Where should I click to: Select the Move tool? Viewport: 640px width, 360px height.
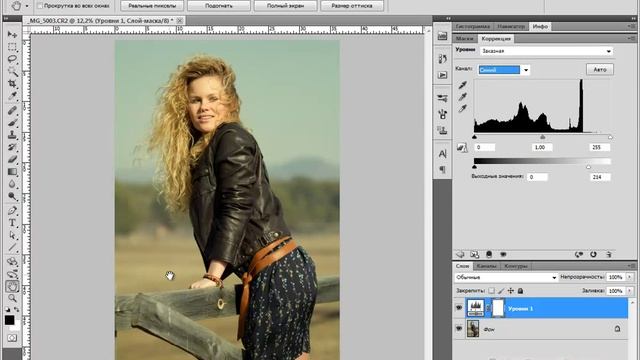click(12, 35)
